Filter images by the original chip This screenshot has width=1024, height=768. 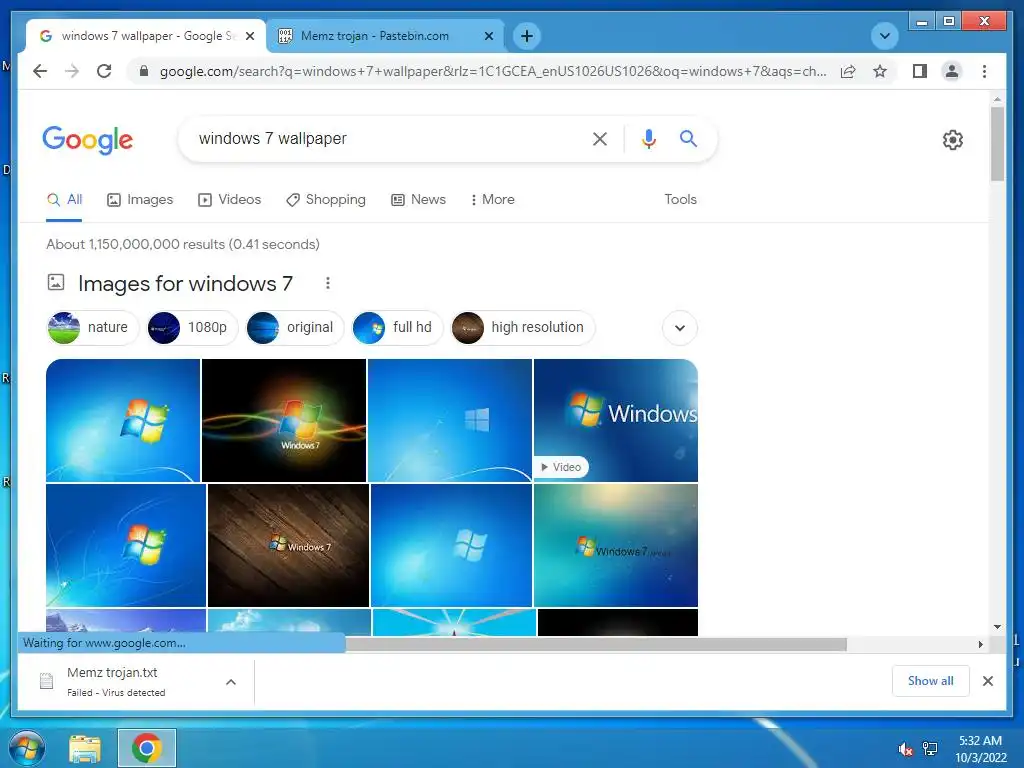coord(294,327)
